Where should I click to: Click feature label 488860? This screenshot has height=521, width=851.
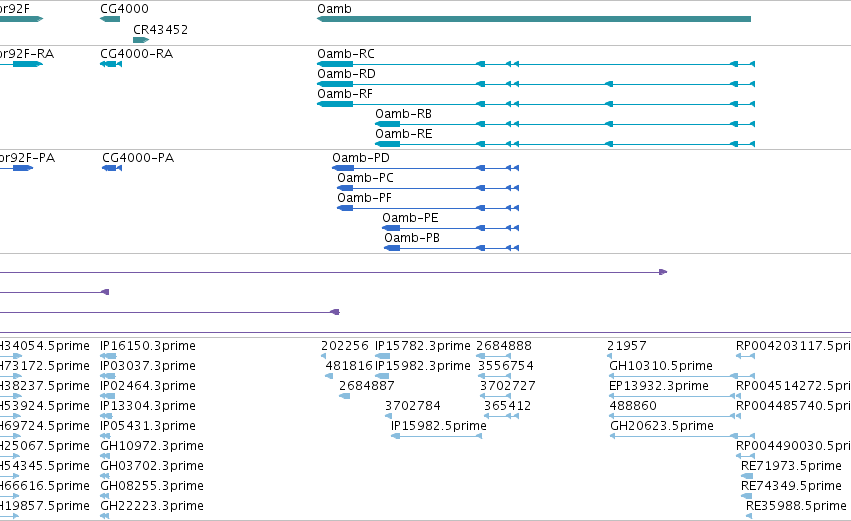click(633, 406)
